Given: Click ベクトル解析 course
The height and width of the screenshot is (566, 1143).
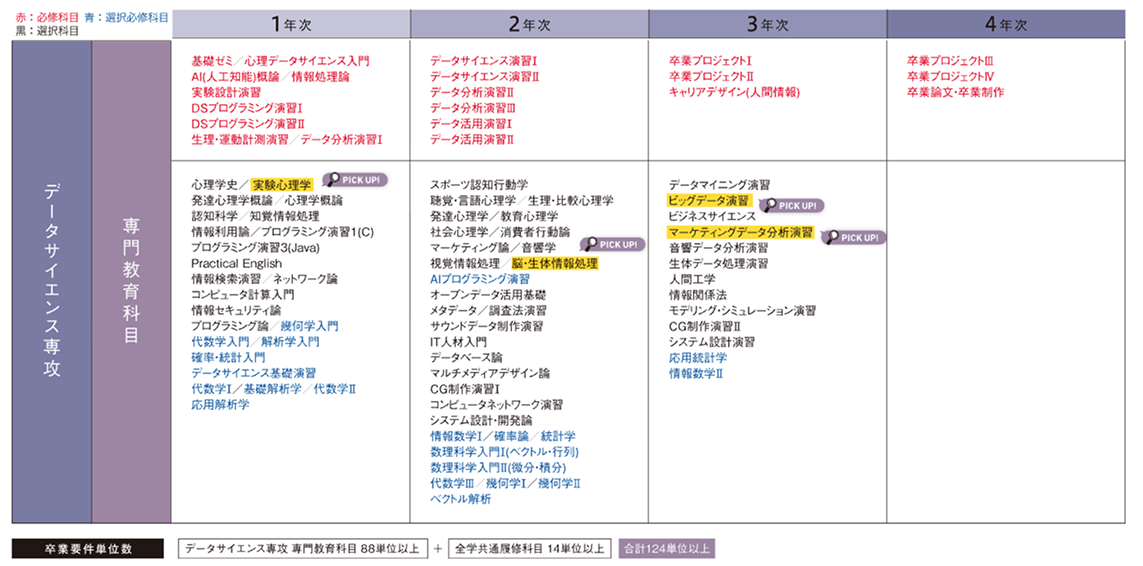Looking at the screenshot, I should tap(460, 498).
